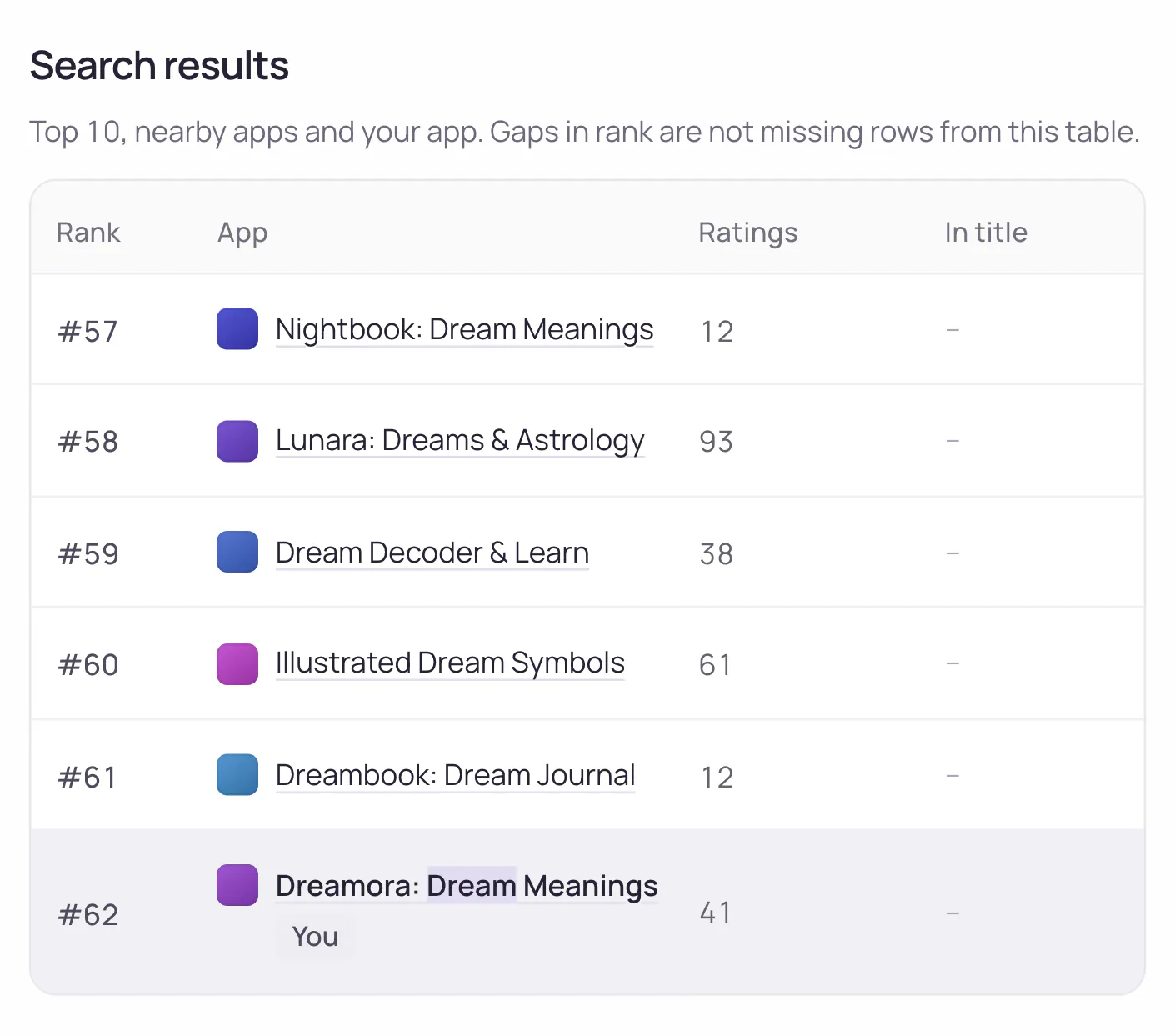1175x1036 pixels.
Task: Click ratings value 41 for Dreamora
Action: point(715,913)
